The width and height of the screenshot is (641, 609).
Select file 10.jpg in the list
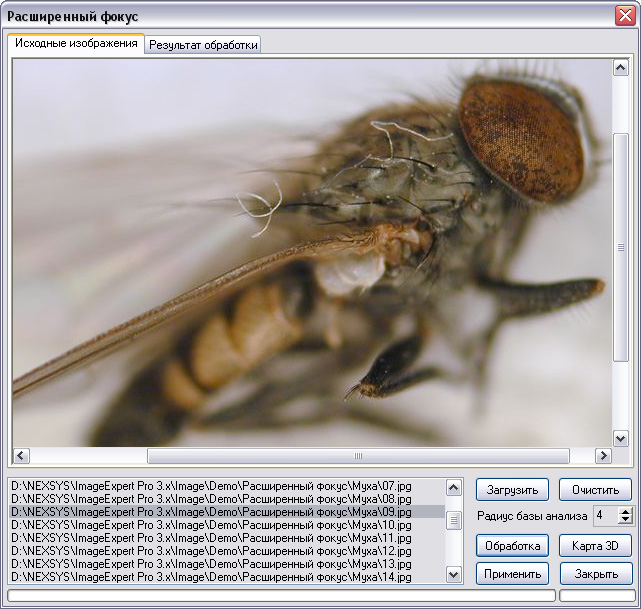[212, 525]
